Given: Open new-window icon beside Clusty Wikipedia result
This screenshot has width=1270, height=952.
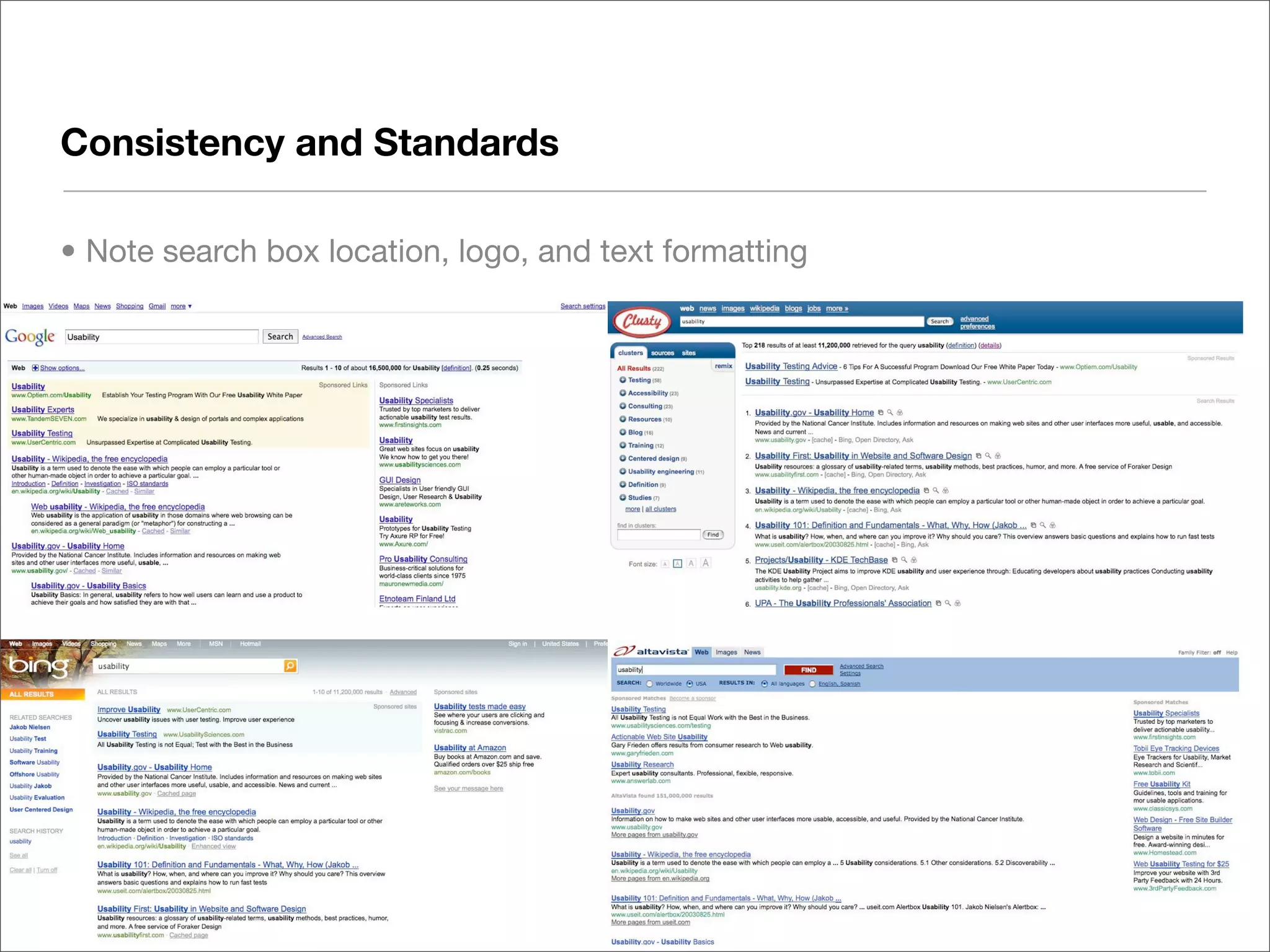Looking at the screenshot, I should 926,491.
